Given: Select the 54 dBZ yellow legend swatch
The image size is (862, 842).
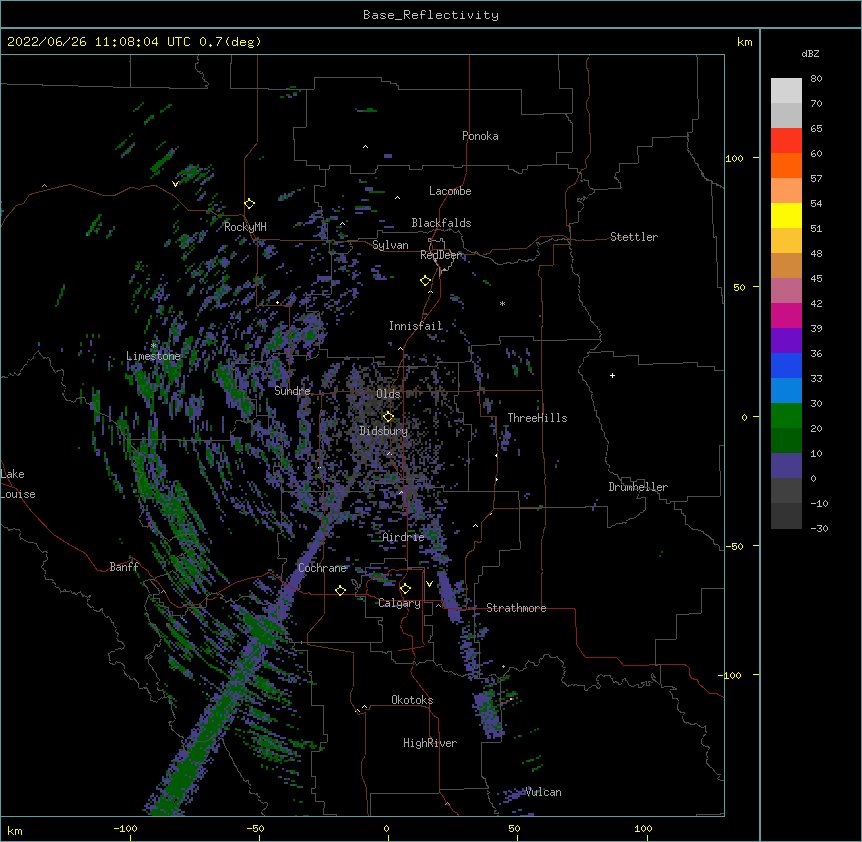Looking at the screenshot, I should point(786,215).
